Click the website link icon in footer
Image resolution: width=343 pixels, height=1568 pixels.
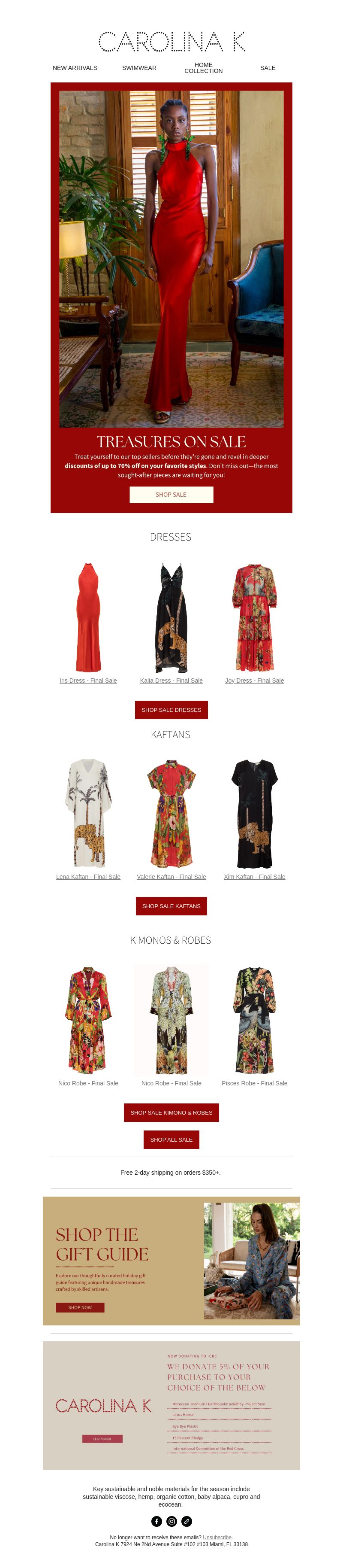pos(187,1521)
